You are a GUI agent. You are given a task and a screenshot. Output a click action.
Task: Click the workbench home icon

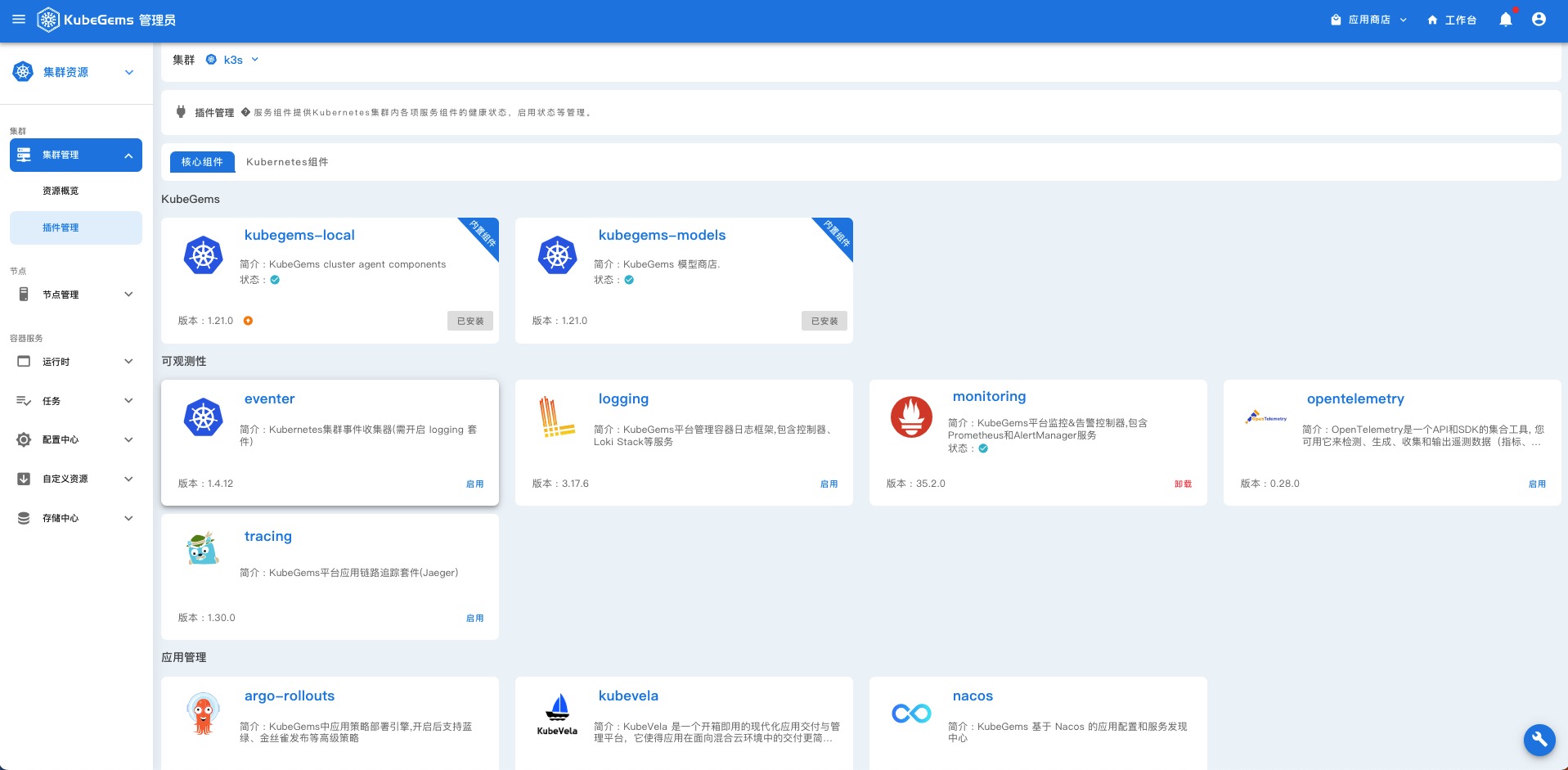click(x=1432, y=20)
